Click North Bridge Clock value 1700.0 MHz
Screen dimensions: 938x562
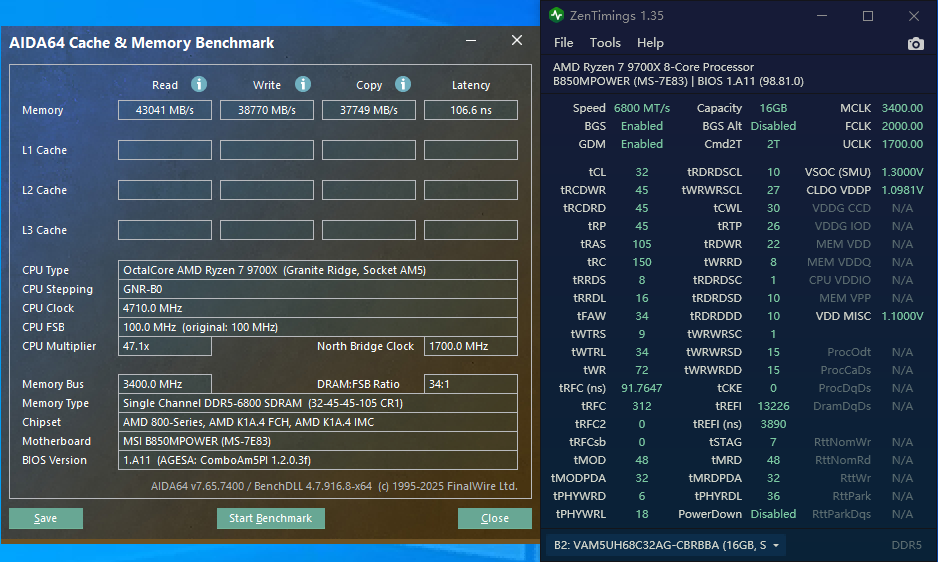tap(471, 346)
